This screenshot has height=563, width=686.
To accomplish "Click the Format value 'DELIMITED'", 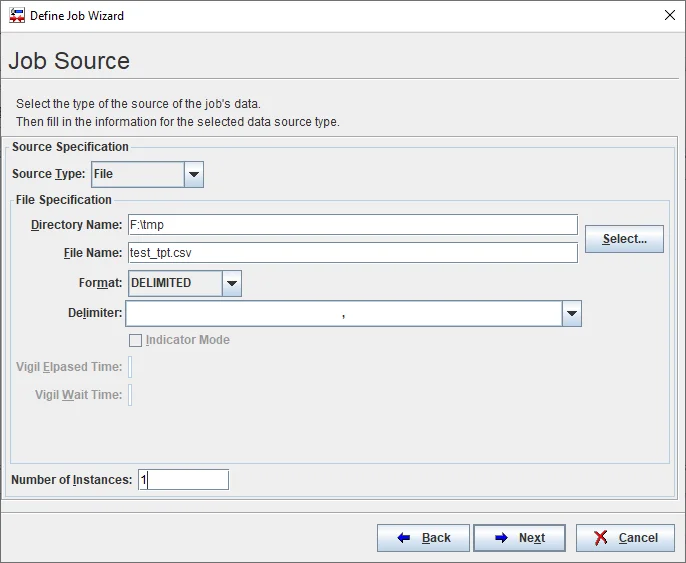I will 174,284.
